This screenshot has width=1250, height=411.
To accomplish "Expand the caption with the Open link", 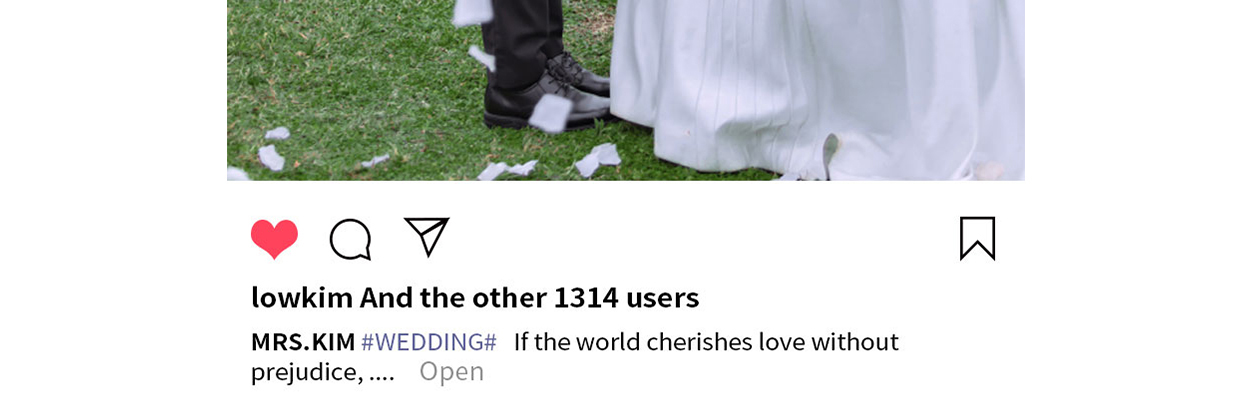I will 451,372.
